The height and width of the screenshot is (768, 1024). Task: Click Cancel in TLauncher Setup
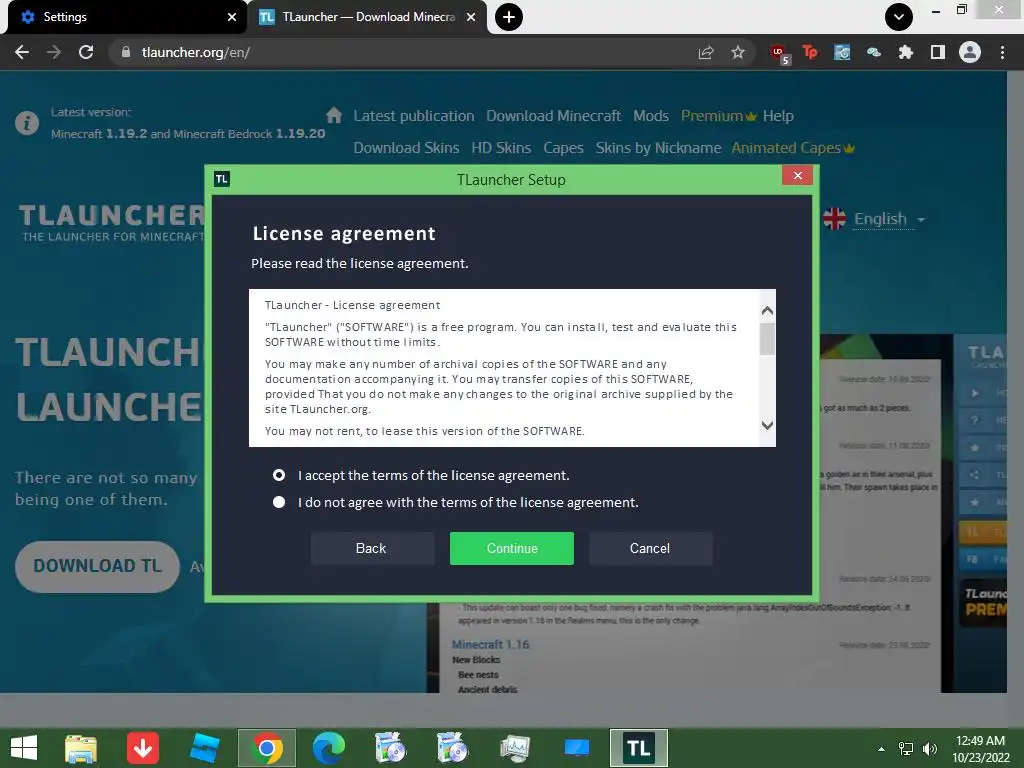650,548
